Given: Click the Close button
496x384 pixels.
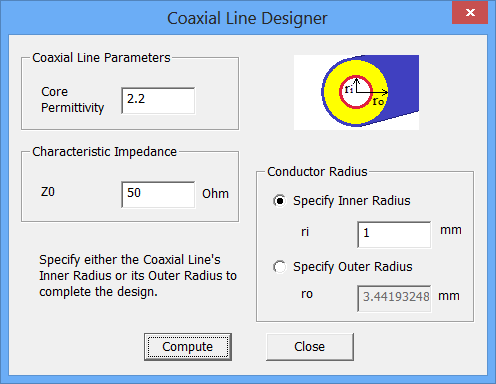Looking at the screenshot, I should 310,347.
